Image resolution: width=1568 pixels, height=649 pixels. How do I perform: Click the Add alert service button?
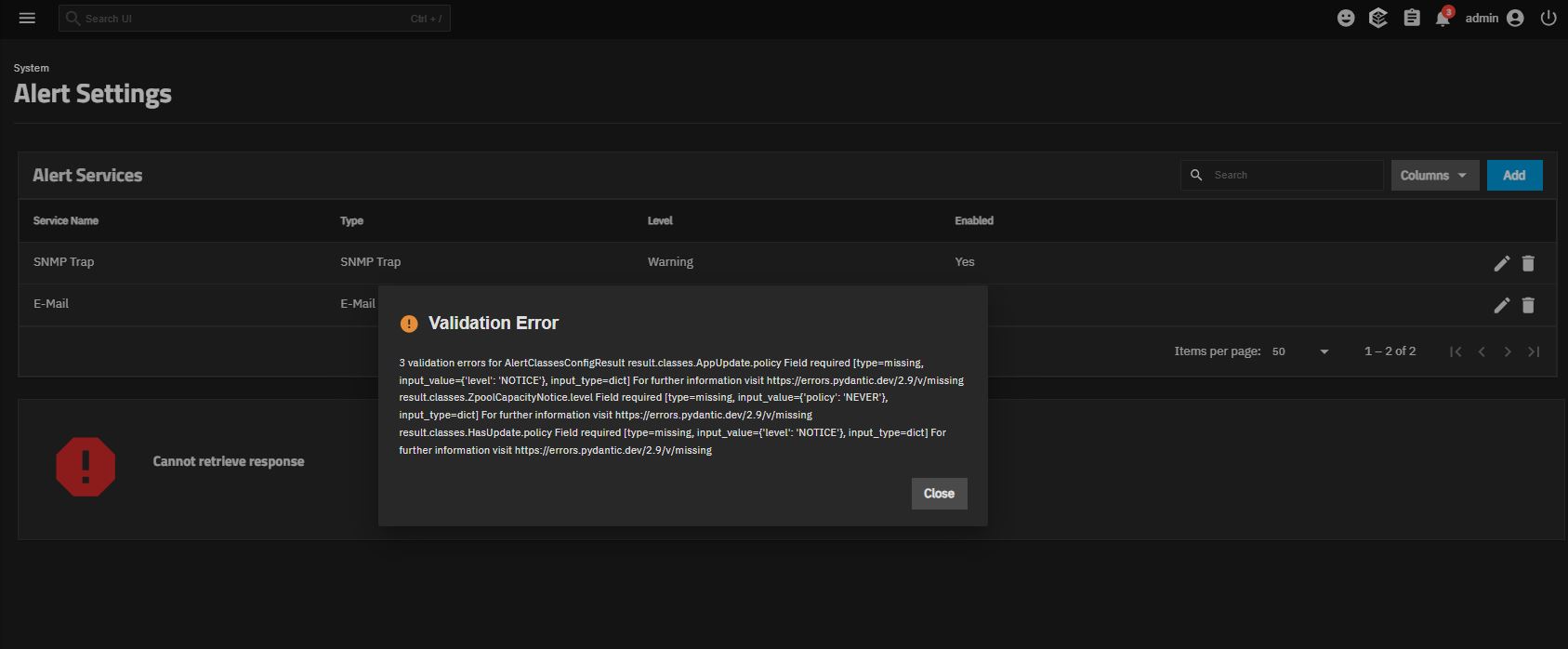[x=1514, y=175]
